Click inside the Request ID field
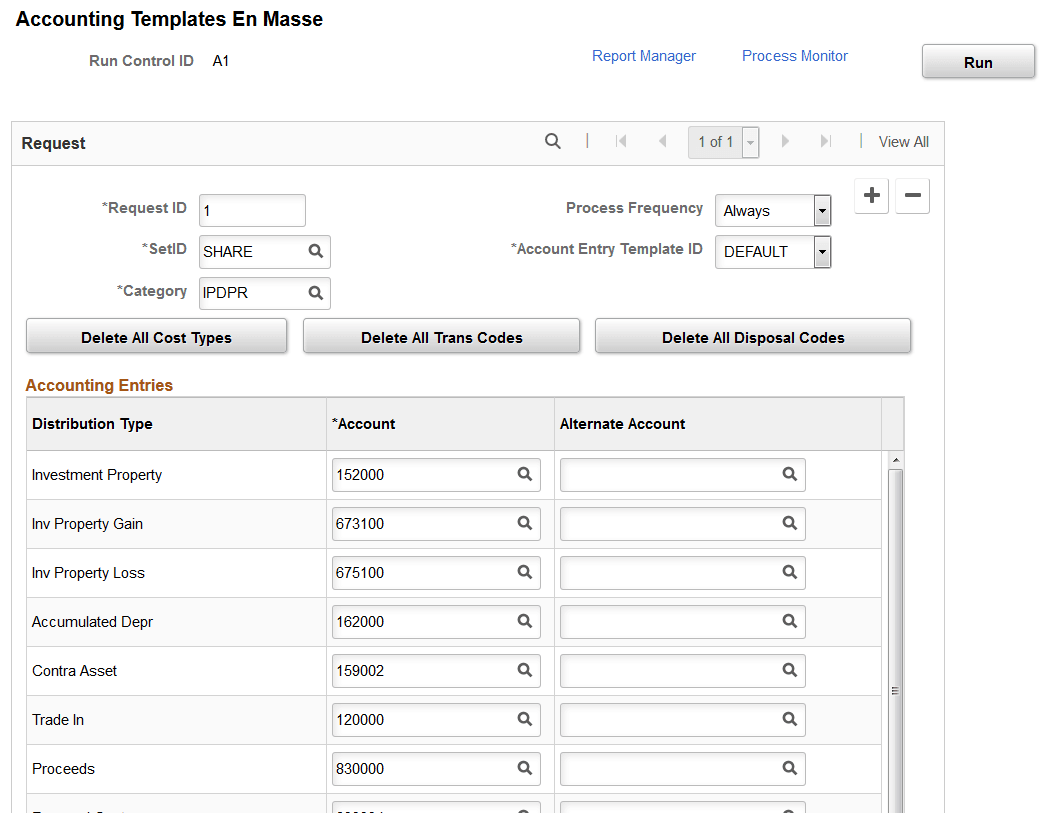Screen dimensions: 1047x813 pos(250,210)
